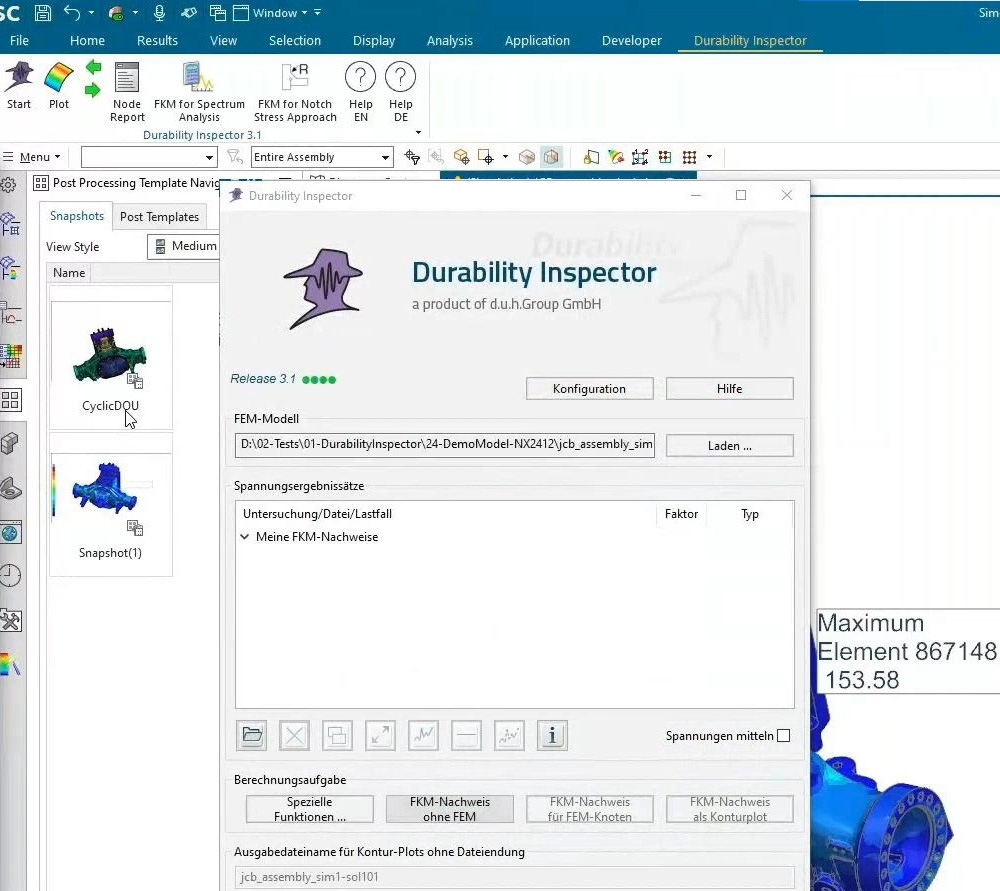Click the Name column header
This screenshot has width=1000, height=891.
pyautogui.click(x=69, y=272)
